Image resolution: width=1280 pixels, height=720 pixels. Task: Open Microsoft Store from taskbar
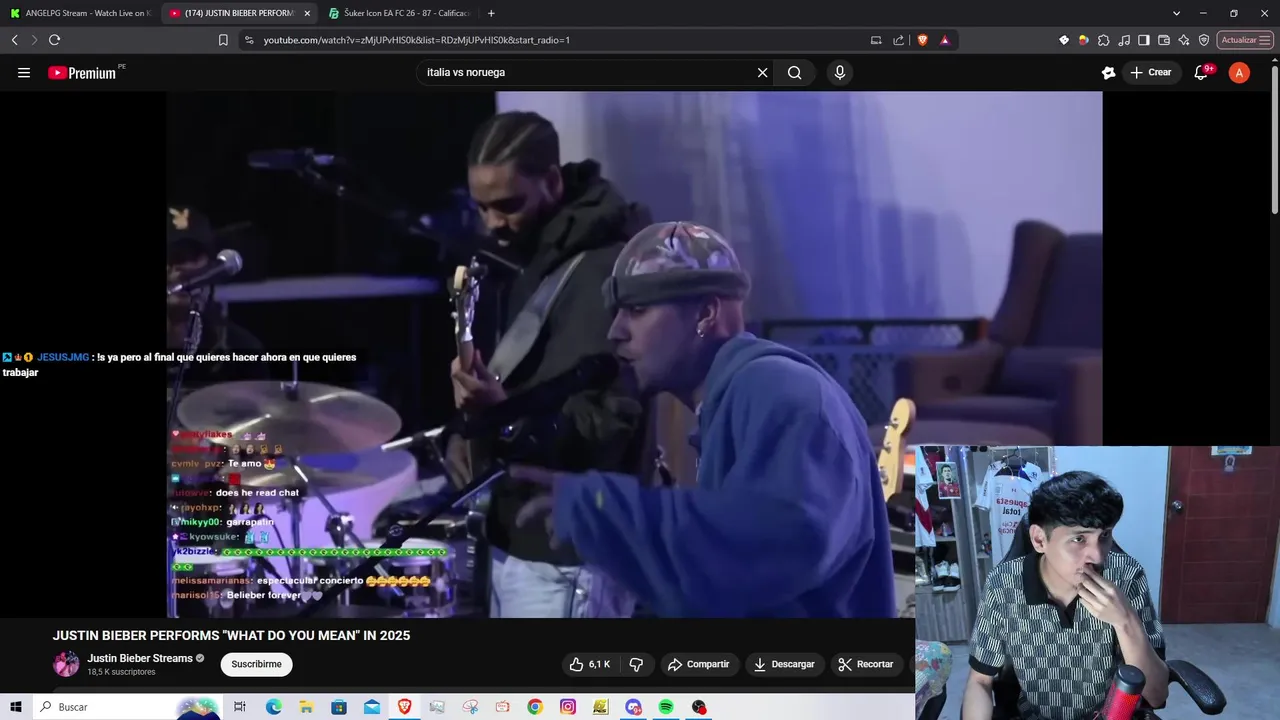coord(339,707)
